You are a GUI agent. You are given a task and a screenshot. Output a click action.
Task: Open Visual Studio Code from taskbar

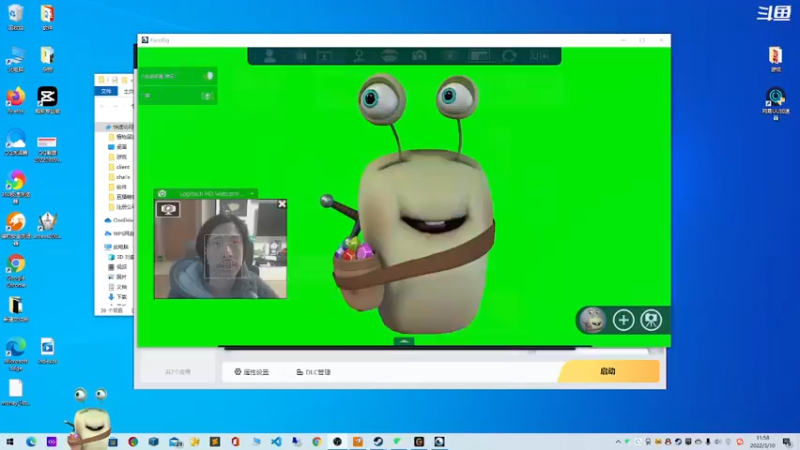[x=276, y=442]
